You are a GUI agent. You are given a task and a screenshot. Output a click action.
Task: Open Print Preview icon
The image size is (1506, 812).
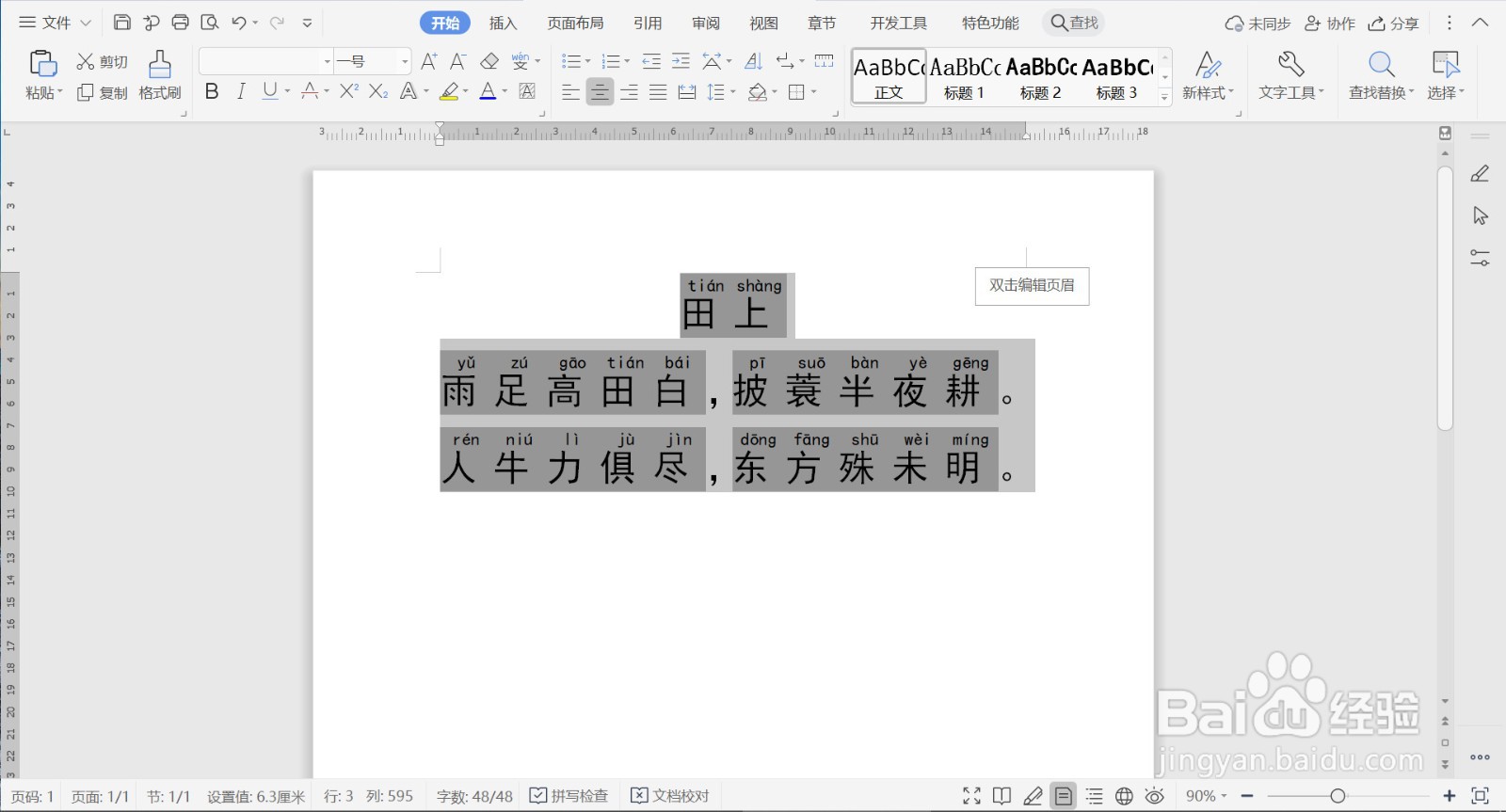(x=210, y=23)
